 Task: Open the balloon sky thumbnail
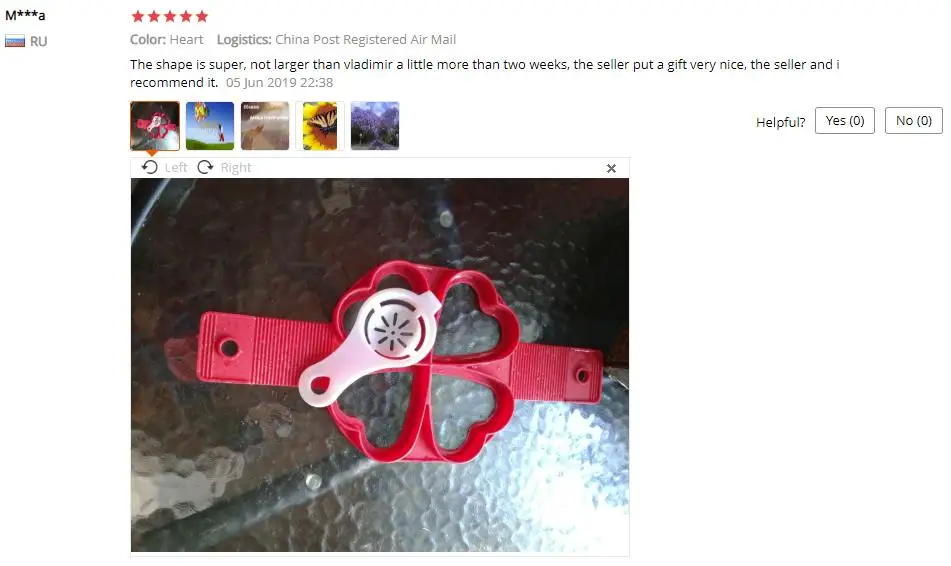coord(210,126)
